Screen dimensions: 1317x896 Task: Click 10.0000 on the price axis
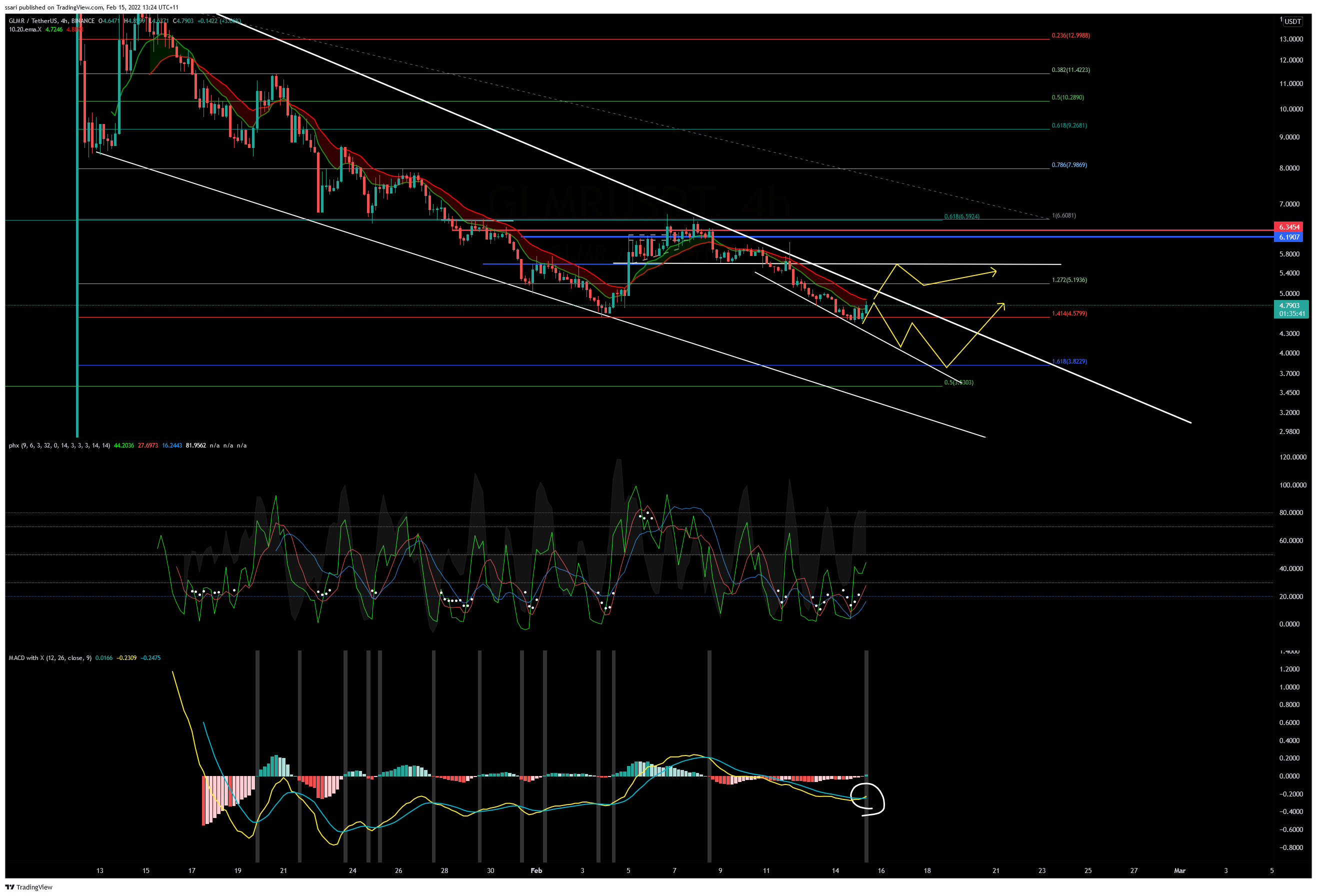(1290, 109)
